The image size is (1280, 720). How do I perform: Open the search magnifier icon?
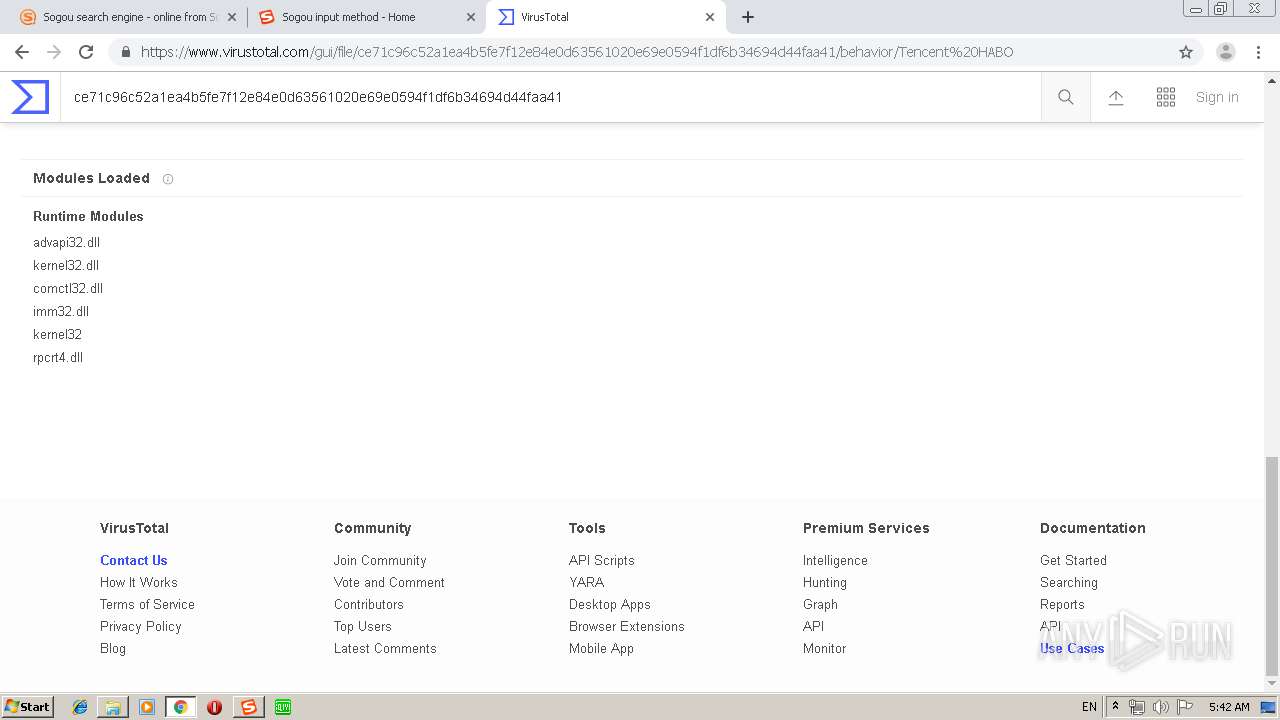[1066, 97]
